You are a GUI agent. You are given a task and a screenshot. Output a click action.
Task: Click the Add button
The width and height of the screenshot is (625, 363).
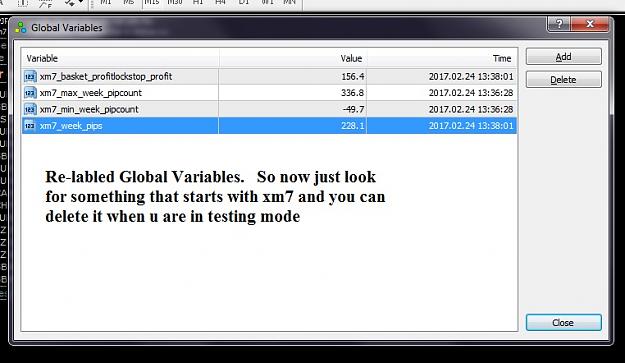click(563, 57)
